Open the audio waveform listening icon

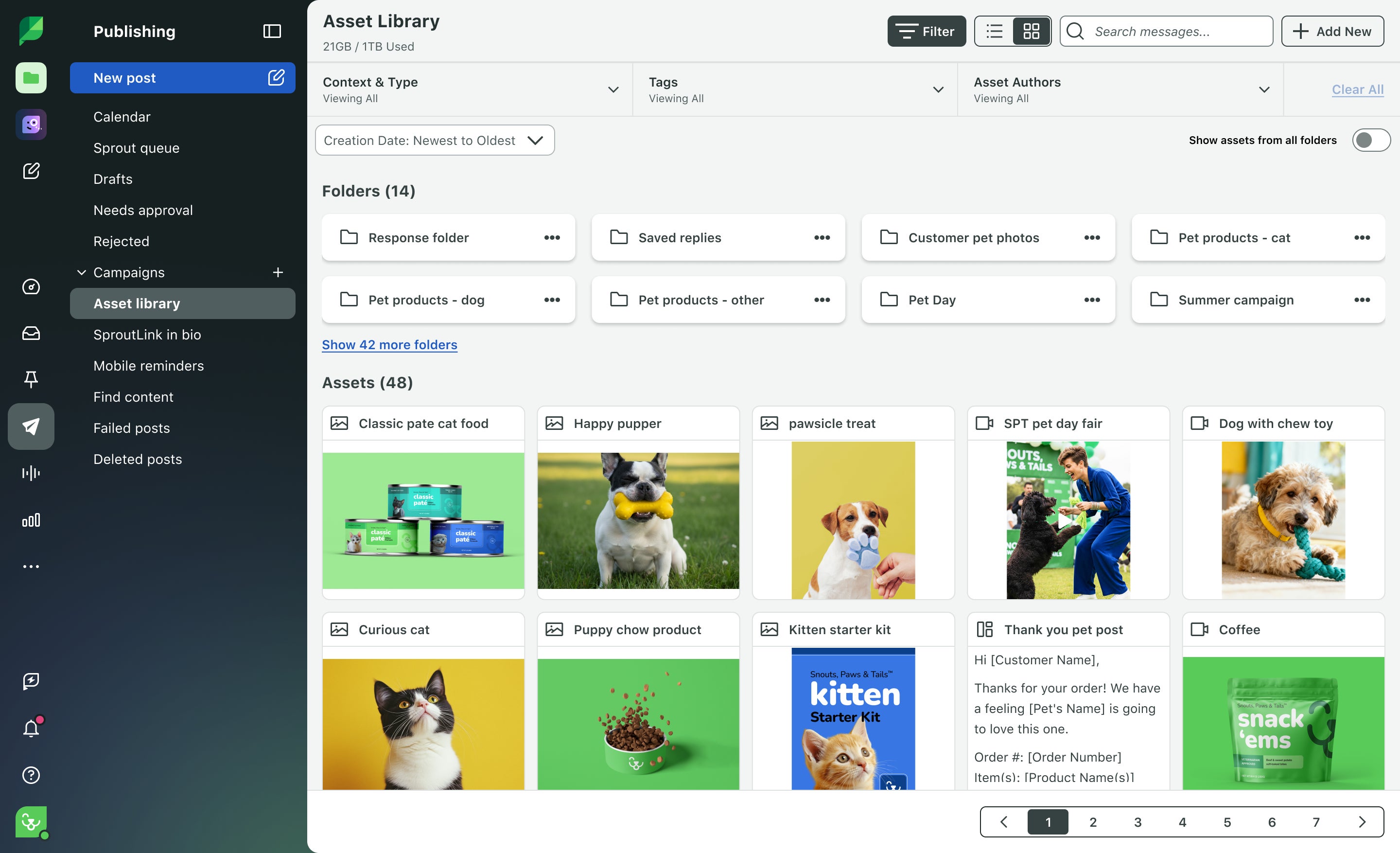[x=31, y=473]
